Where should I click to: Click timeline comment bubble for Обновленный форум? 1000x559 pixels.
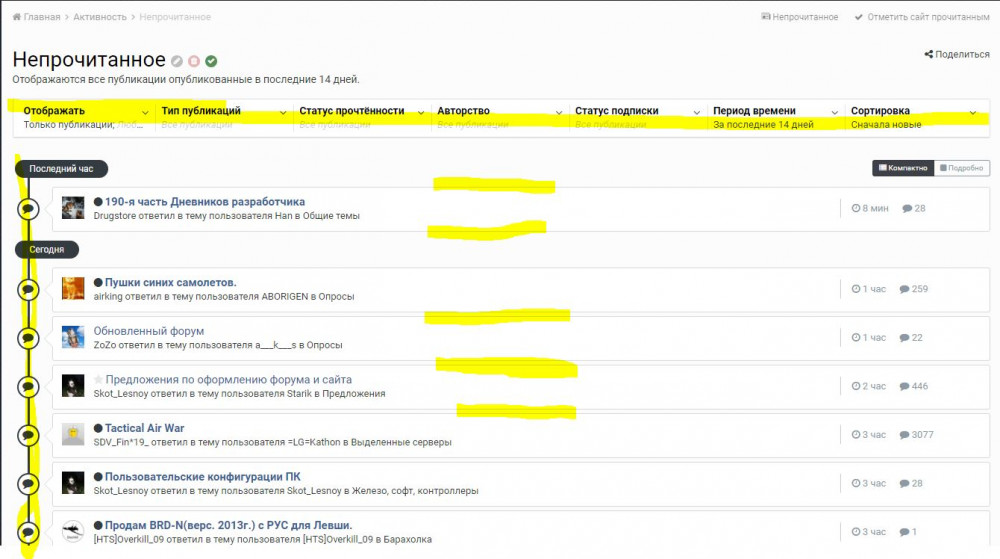(x=28, y=338)
